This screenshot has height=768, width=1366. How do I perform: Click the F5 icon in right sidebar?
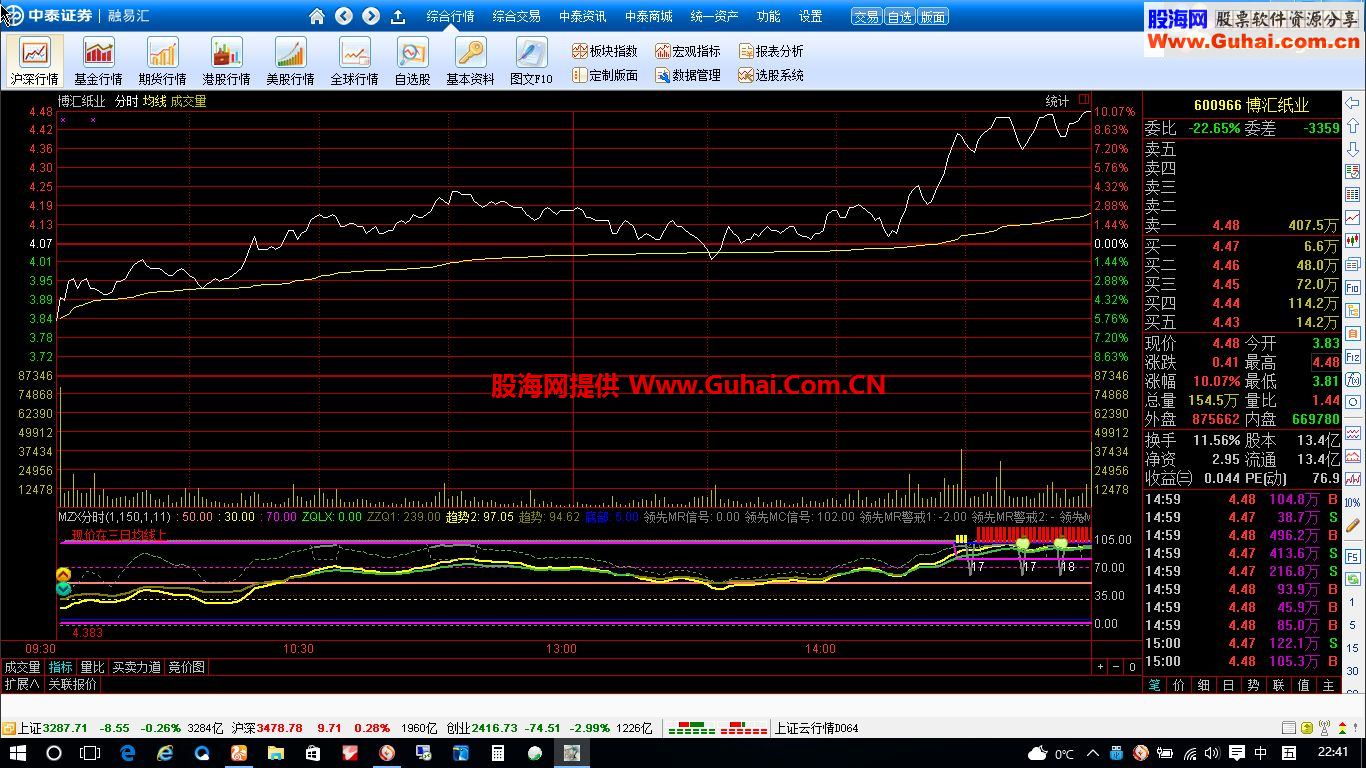coord(1353,556)
